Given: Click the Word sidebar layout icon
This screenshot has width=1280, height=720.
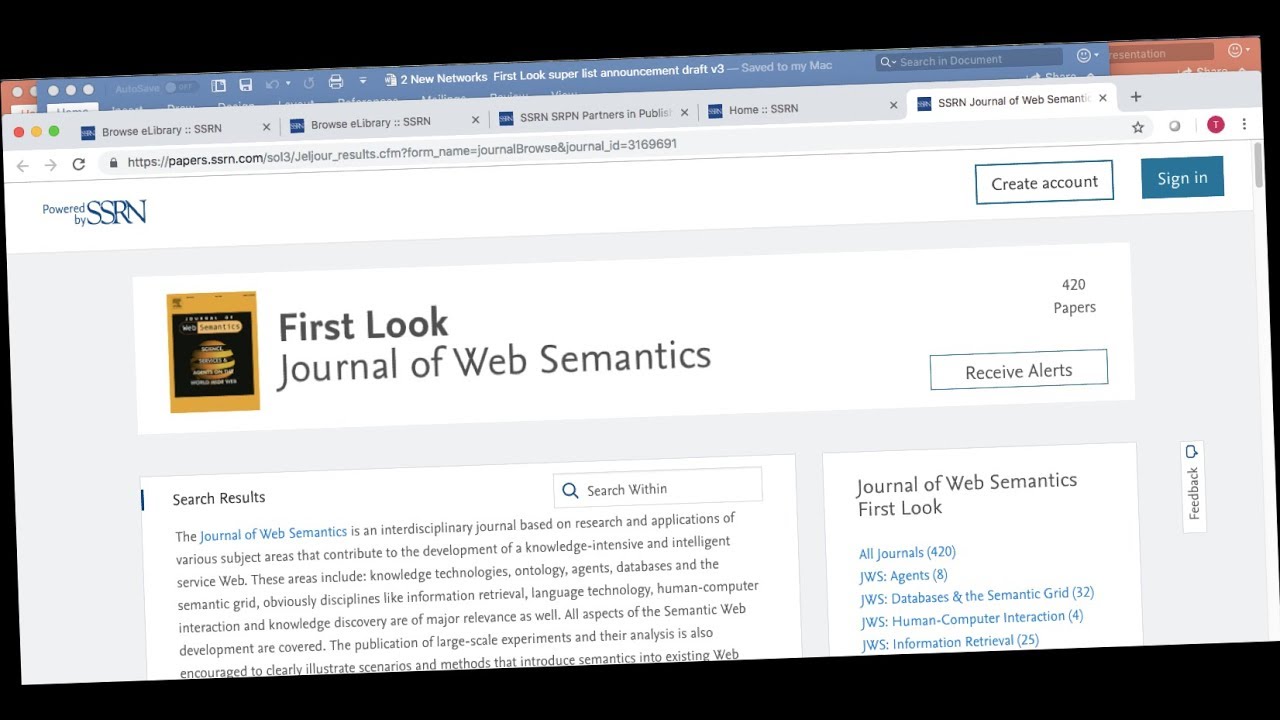Looking at the screenshot, I should tap(219, 86).
